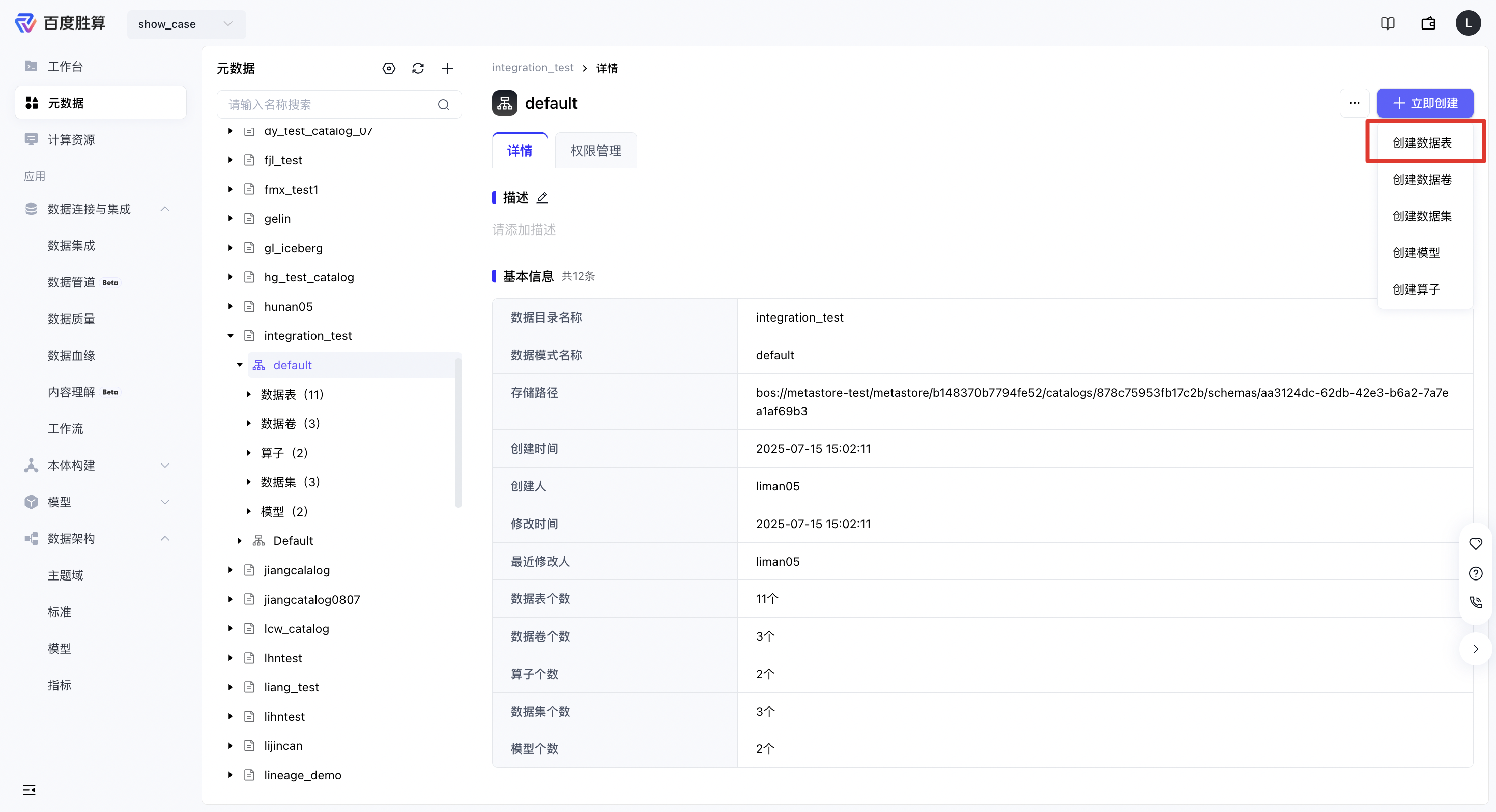Viewport: 1496px width, 812px height.
Task: Open 数据血缘 in sidebar
Action: pos(71,356)
